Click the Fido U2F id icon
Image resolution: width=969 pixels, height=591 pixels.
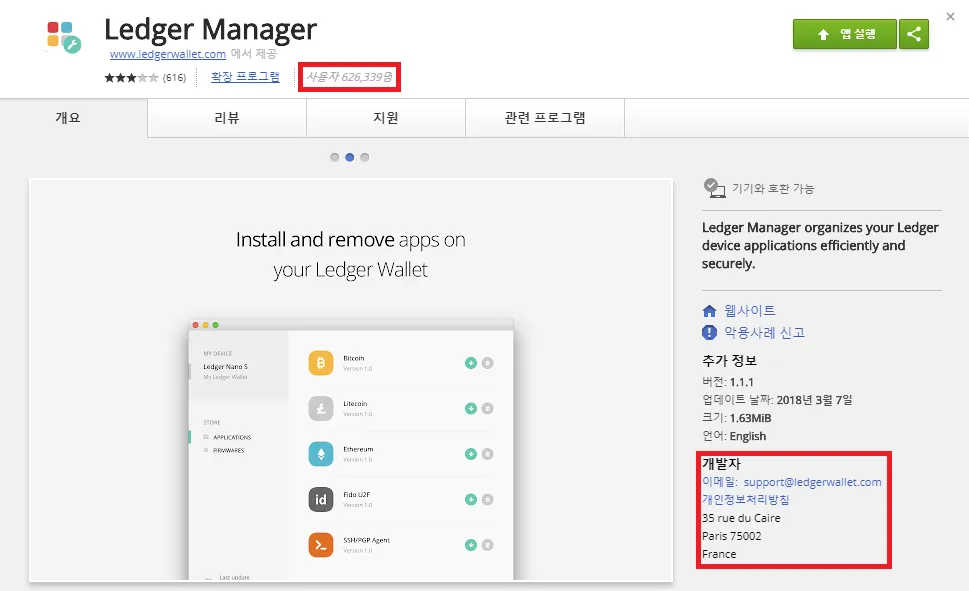(321, 500)
